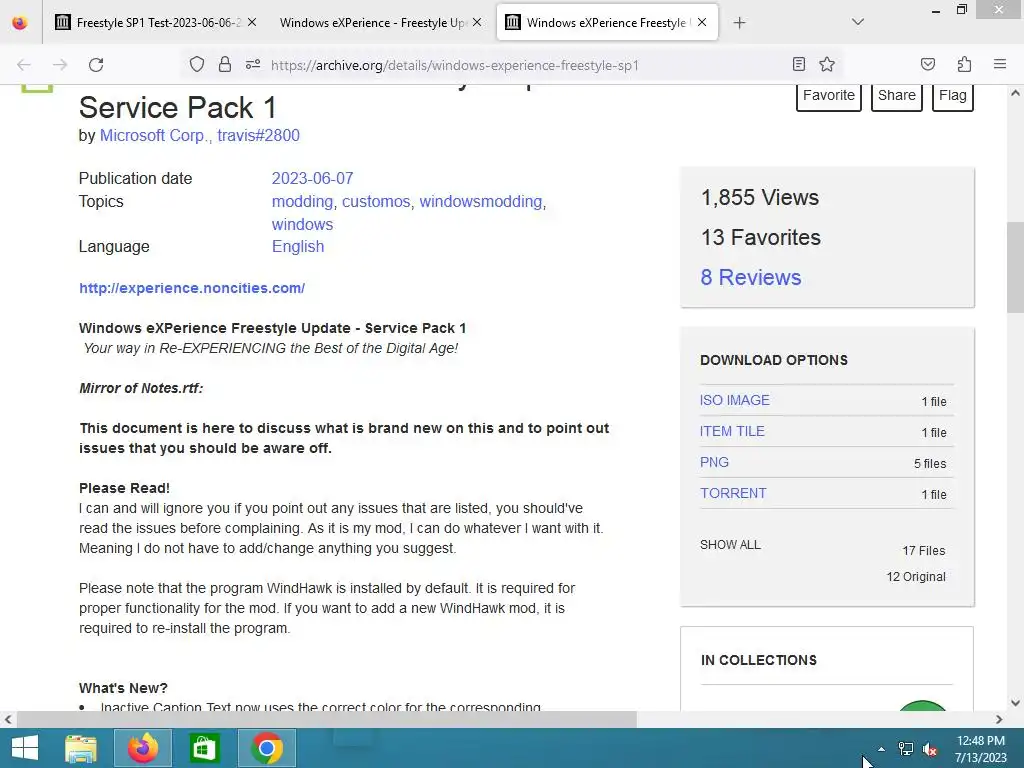Image resolution: width=1024 pixels, height=768 pixels.
Task: Download the TORRENT file option
Action: point(733,493)
